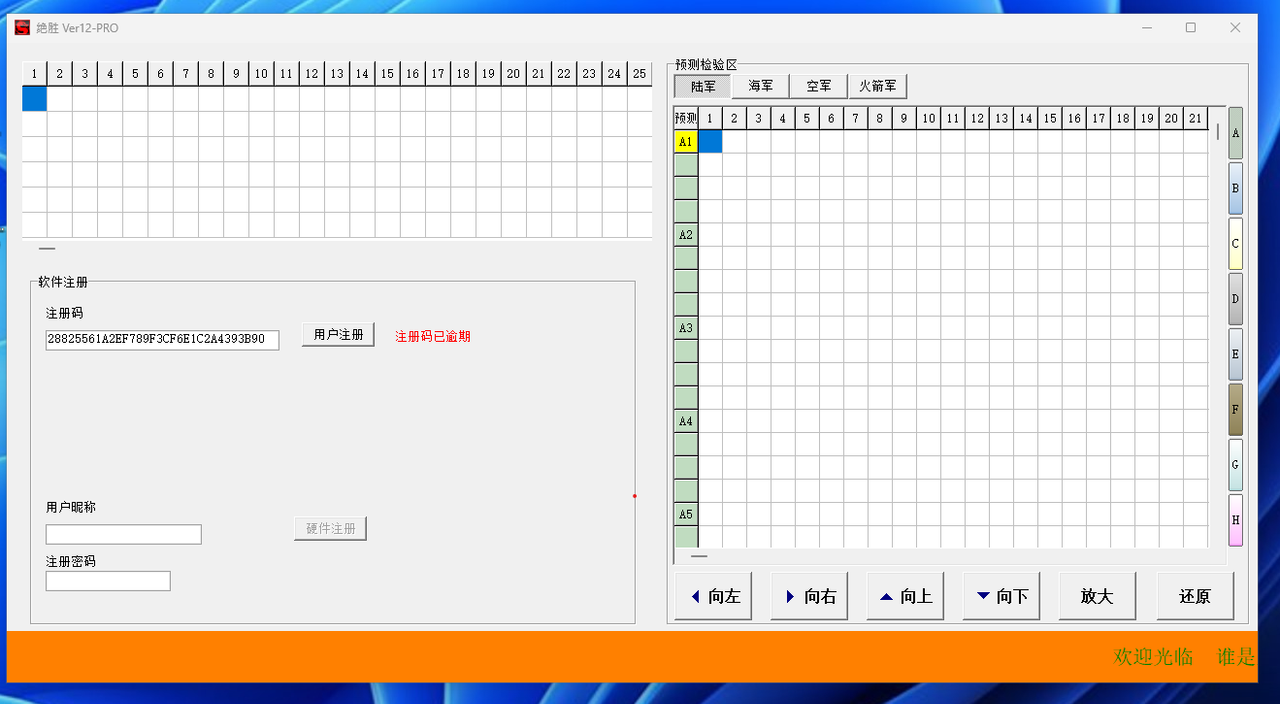Click the 还原 restore button

[1195, 596]
